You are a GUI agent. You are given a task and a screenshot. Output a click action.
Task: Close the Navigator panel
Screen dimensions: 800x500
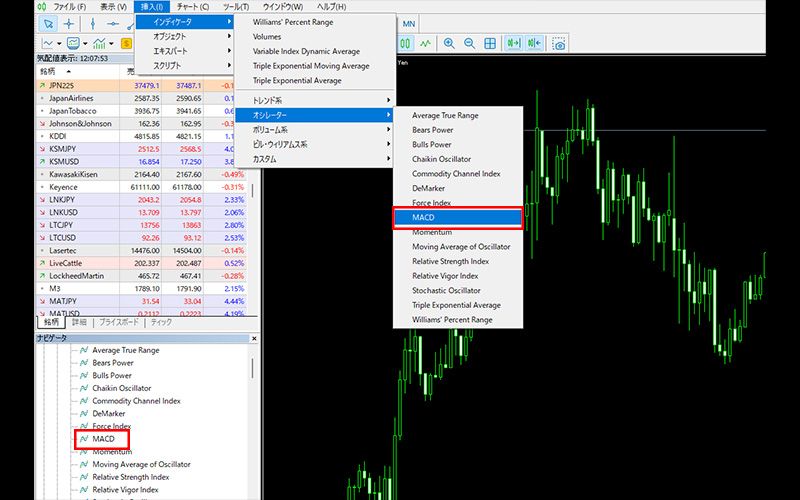click(x=254, y=339)
